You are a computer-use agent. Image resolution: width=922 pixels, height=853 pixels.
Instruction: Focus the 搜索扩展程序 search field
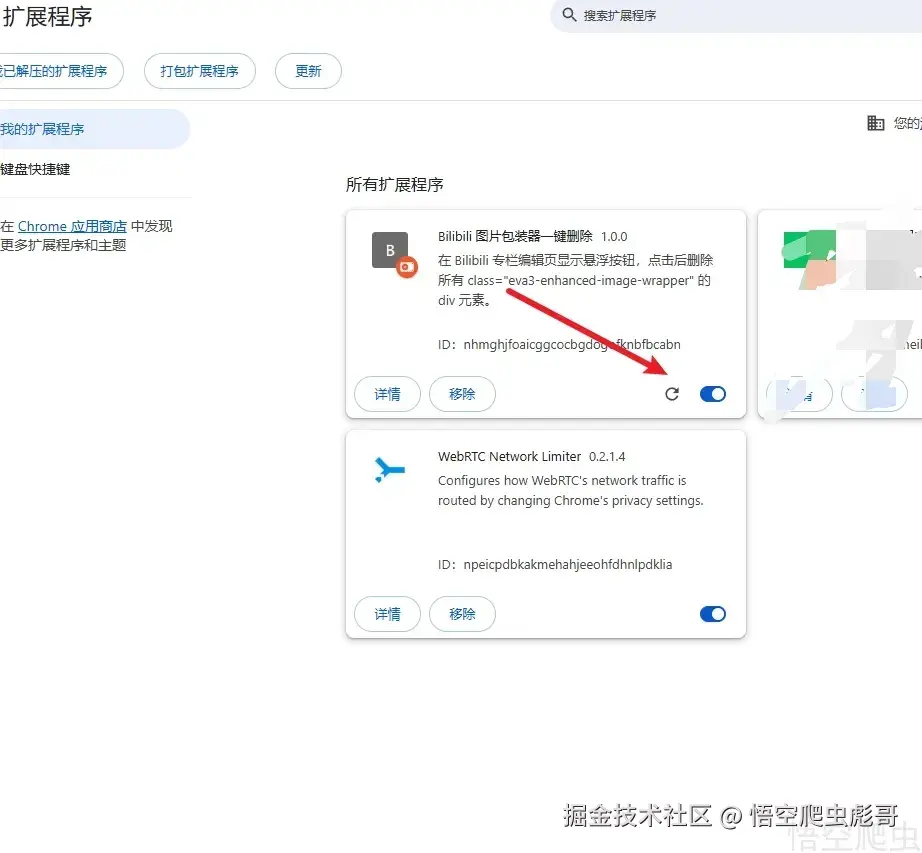tap(738, 15)
